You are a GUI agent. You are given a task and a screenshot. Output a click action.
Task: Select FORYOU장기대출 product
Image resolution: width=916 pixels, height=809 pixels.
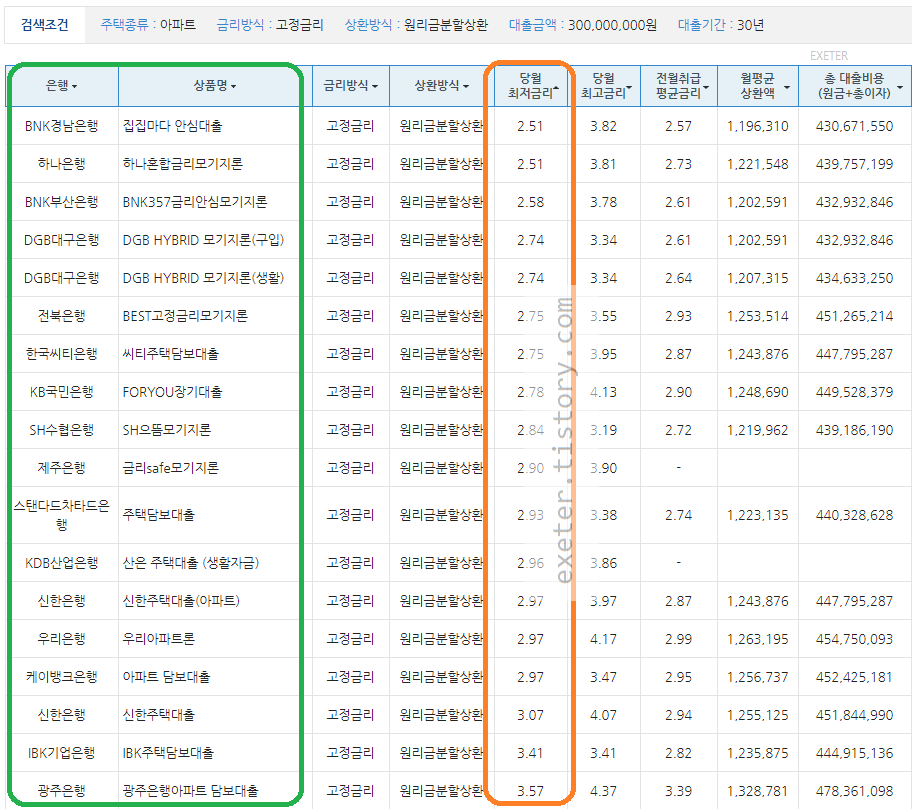point(172,392)
